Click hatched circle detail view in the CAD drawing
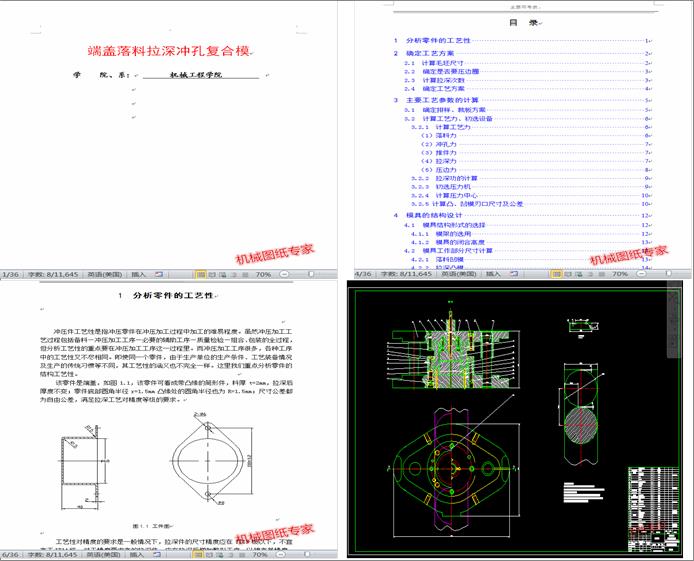Viewport: 694px width, 561px height. click(581, 425)
